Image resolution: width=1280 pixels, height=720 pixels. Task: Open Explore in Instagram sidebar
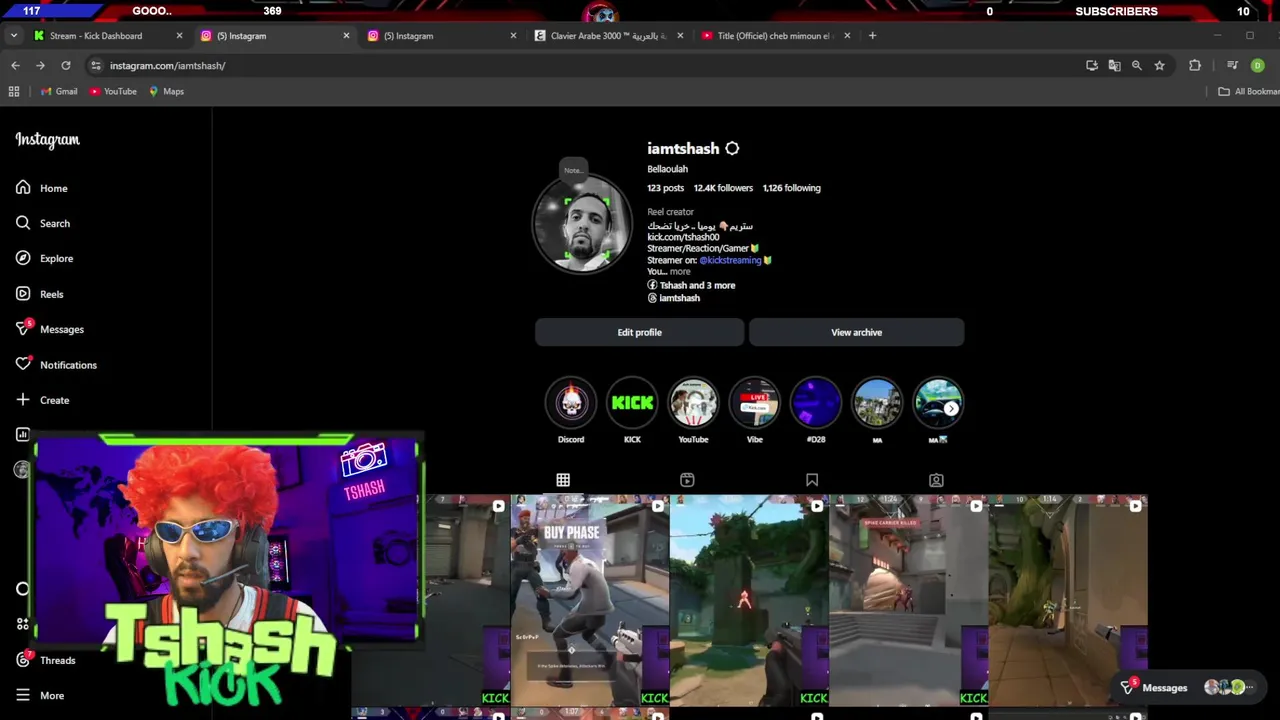[44, 258]
